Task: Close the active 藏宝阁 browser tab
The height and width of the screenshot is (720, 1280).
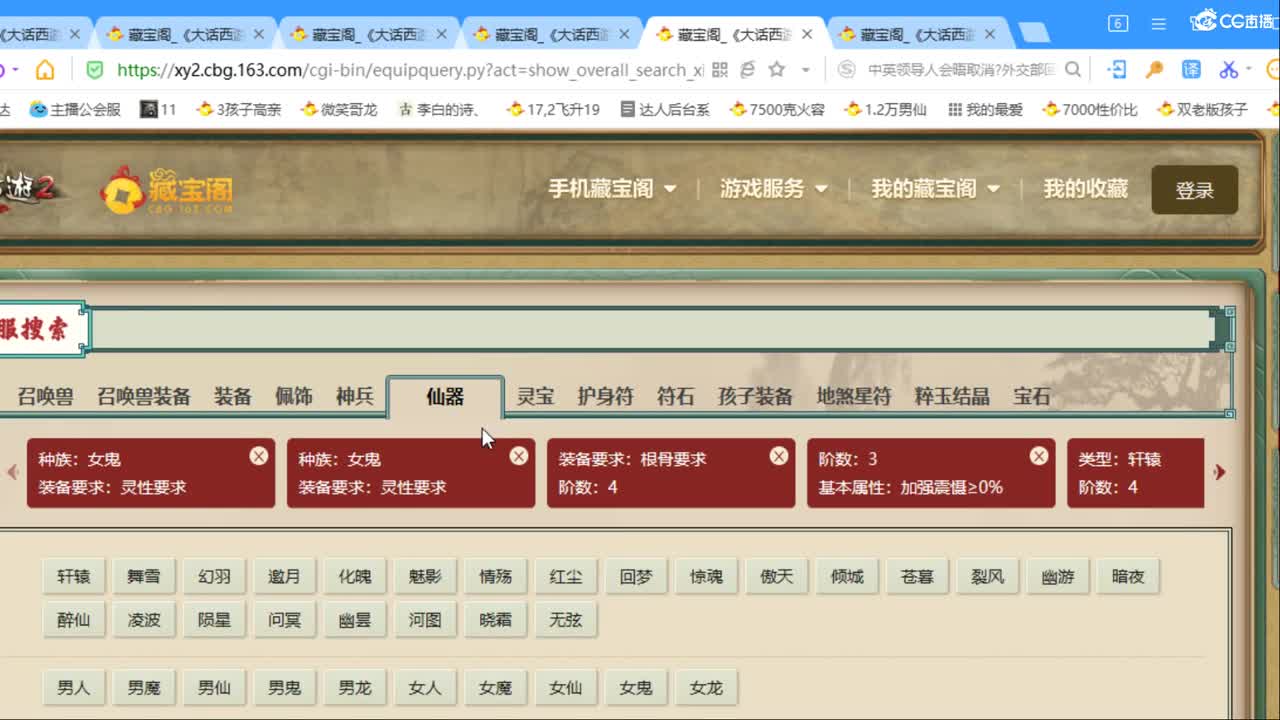Action: 807,34
